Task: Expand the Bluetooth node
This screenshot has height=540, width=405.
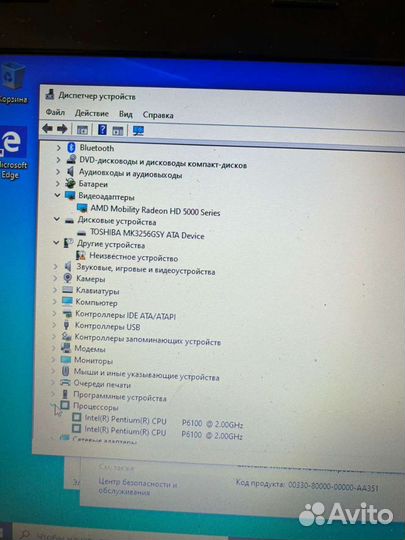Action: (59, 148)
